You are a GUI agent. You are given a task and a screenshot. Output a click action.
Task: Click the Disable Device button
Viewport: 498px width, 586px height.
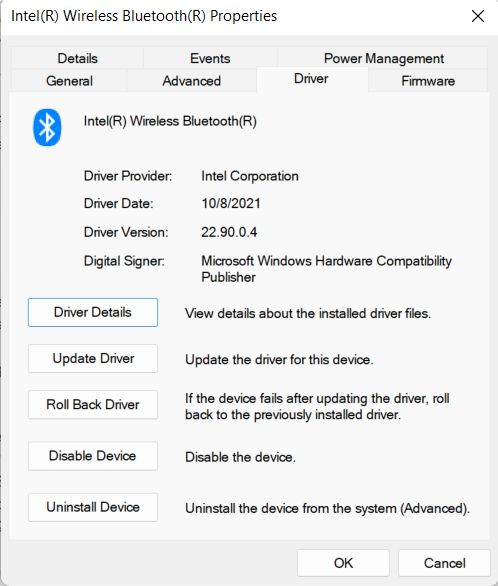click(93, 456)
